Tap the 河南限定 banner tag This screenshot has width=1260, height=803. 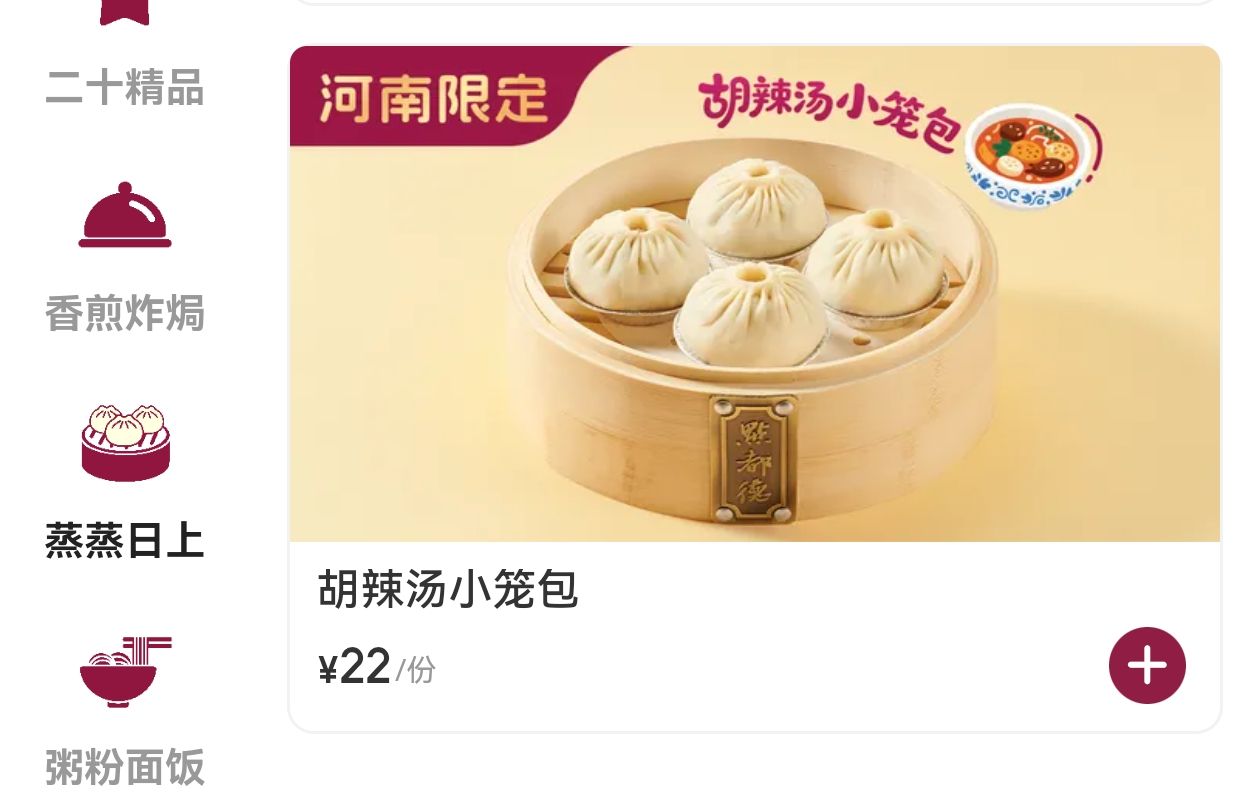(x=433, y=98)
